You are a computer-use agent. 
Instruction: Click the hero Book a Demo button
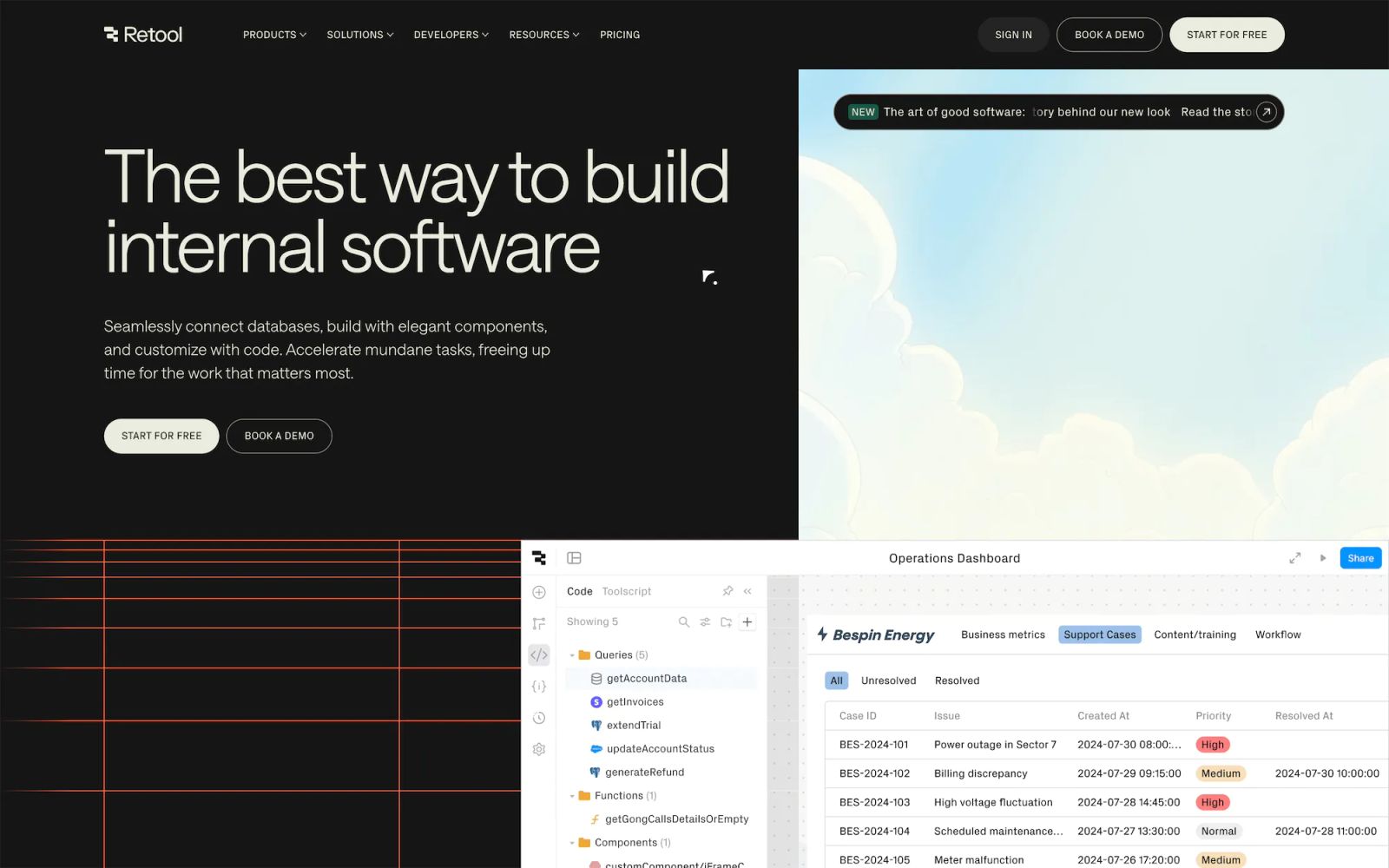tap(279, 436)
